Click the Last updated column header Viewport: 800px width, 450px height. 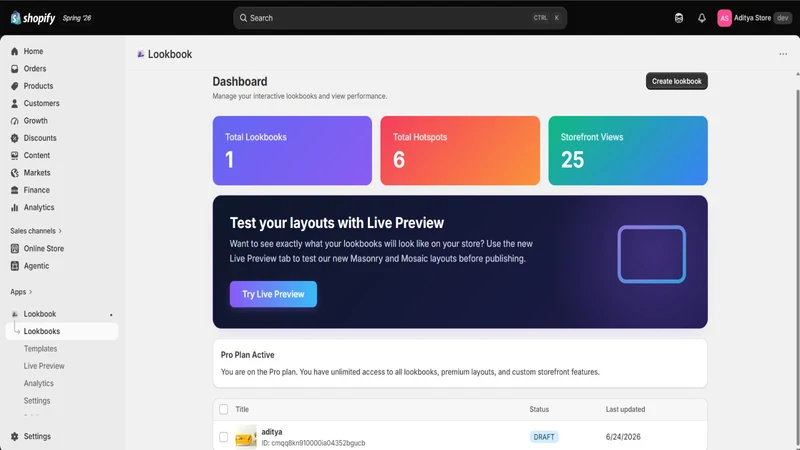pos(625,409)
